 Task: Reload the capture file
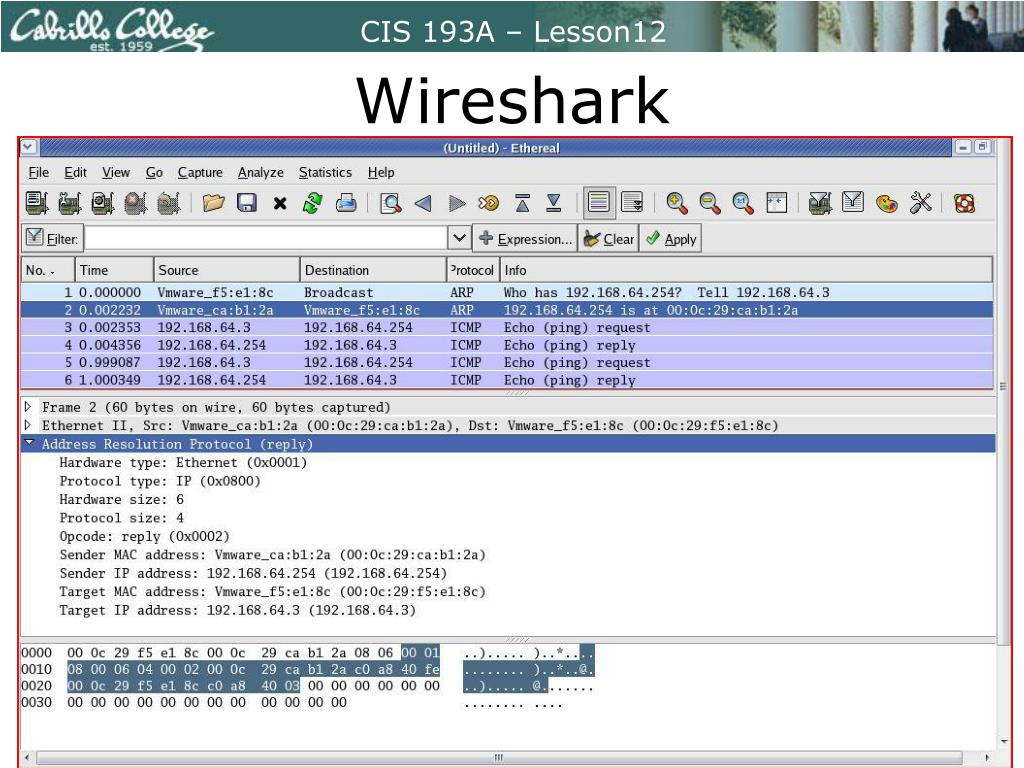312,203
